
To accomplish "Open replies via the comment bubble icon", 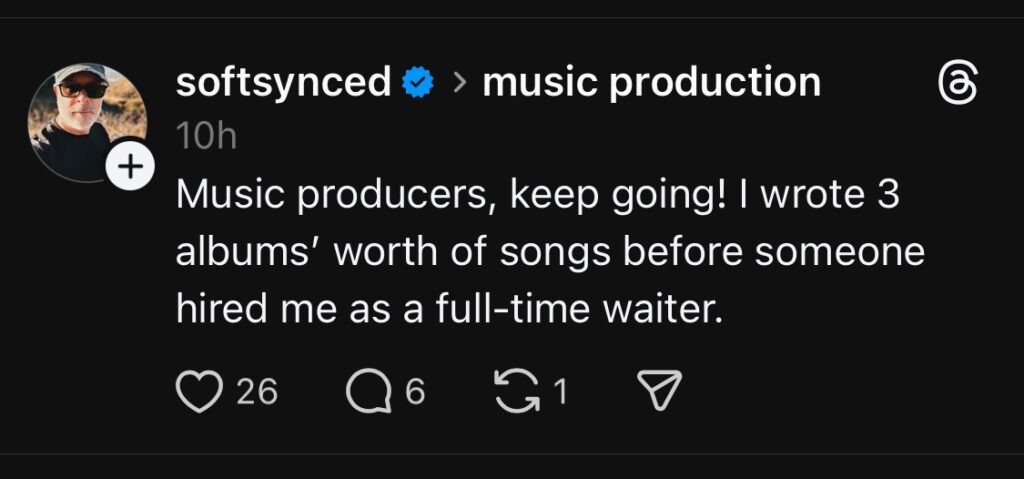I will (369, 391).
